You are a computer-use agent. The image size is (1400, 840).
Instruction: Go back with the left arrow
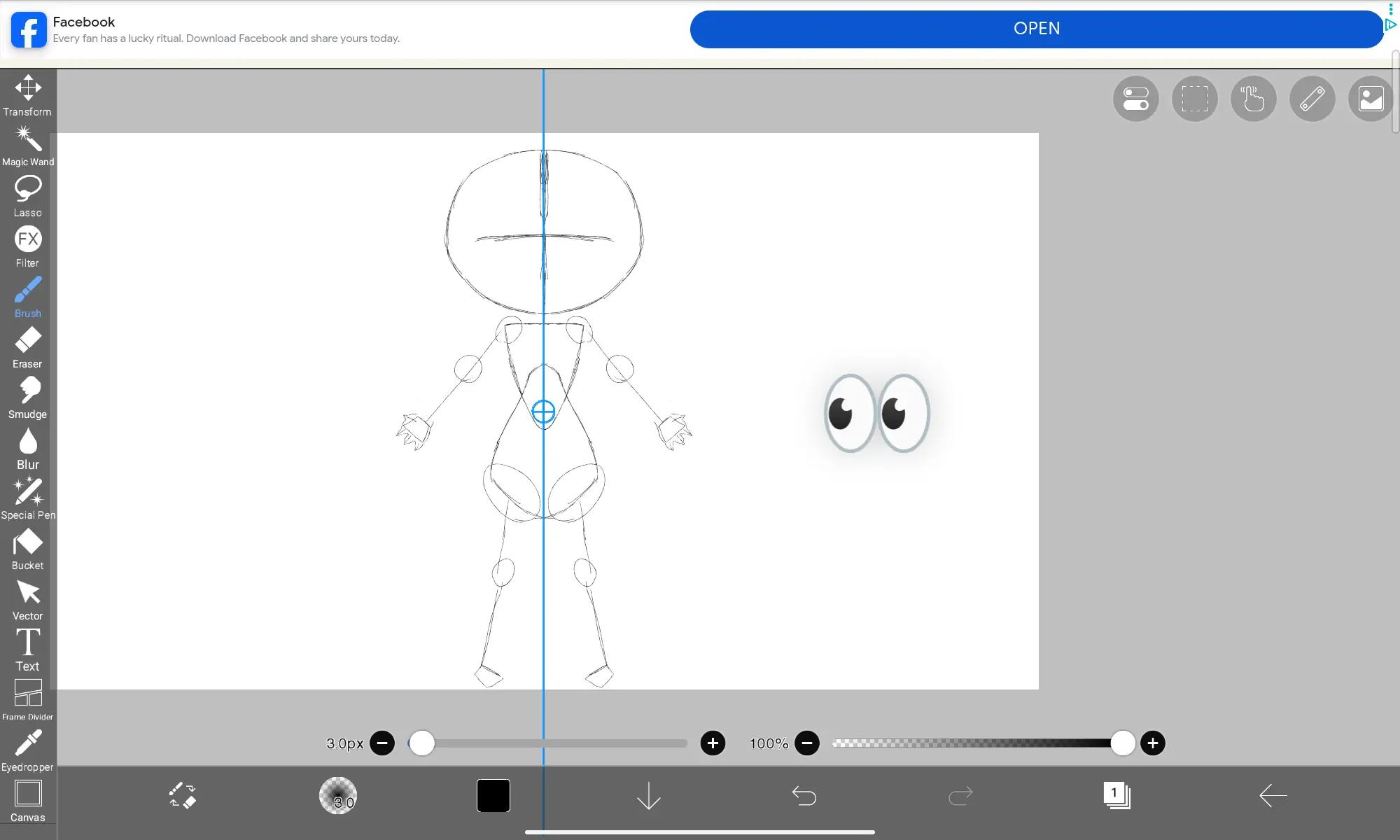tap(1273, 796)
